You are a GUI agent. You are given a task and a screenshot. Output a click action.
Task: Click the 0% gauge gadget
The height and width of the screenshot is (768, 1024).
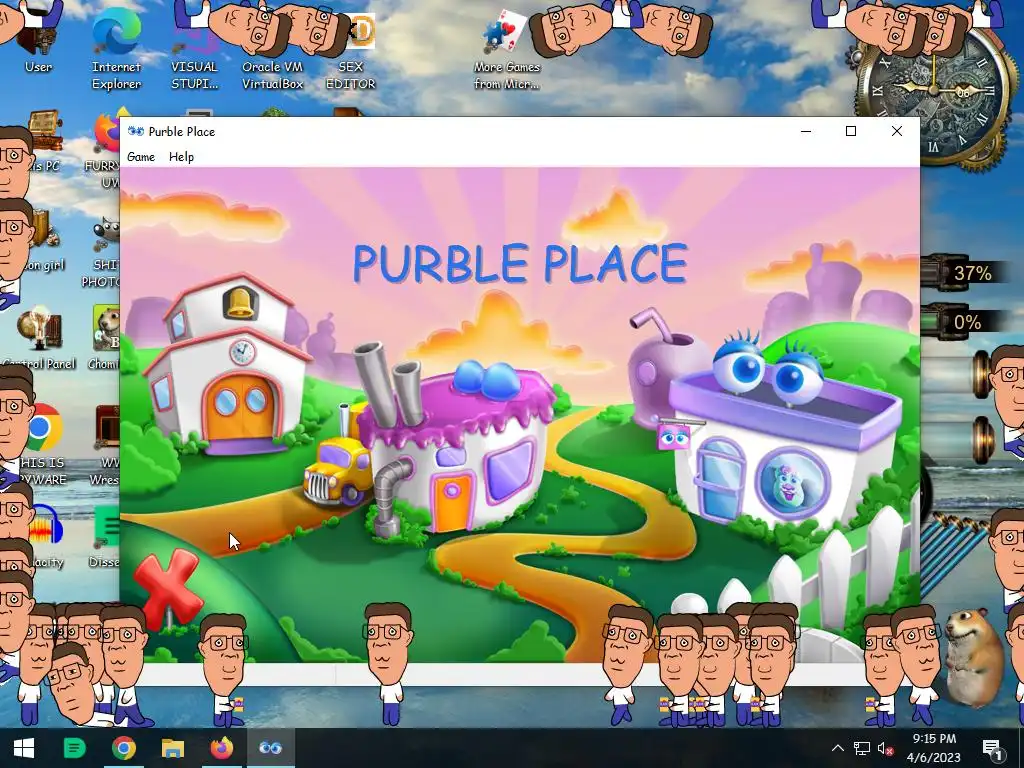click(963, 322)
